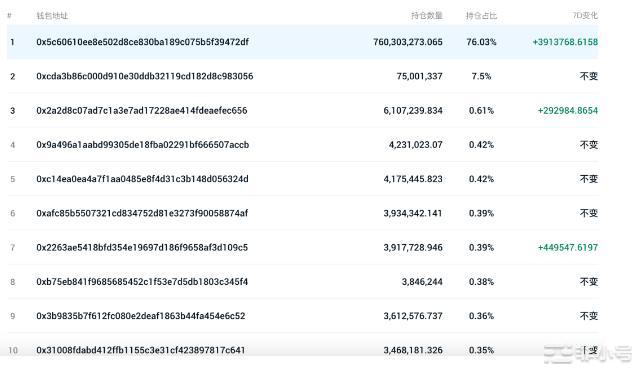The width and height of the screenshot is (640, 372).
Task: Sort by the 7D变化 column header
Action: pyautogui.click(x=585, y=16)
